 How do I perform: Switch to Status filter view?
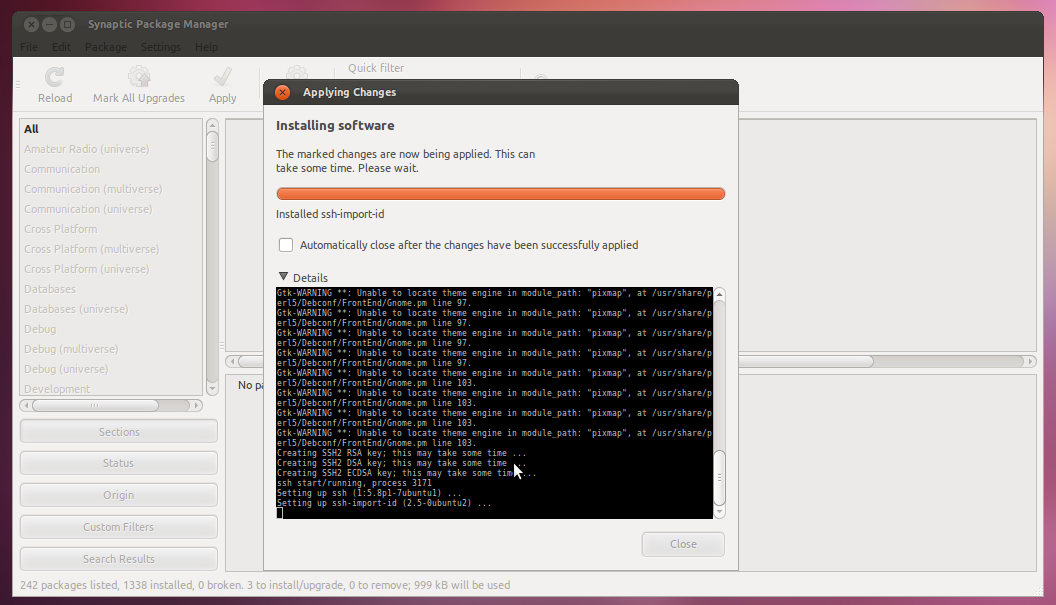click(x=118, y=462)
